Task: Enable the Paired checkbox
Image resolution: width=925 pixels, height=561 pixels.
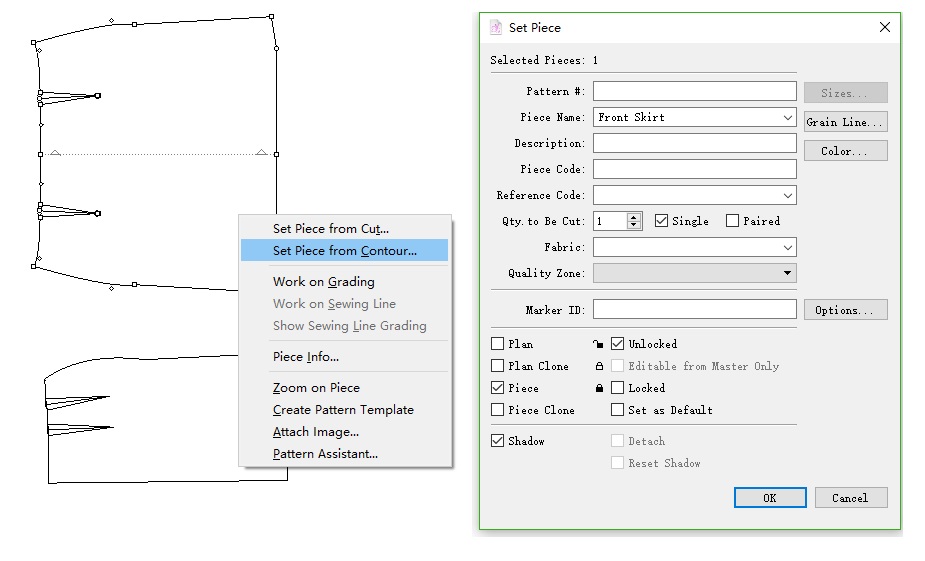Action: (x=733, y=221)
